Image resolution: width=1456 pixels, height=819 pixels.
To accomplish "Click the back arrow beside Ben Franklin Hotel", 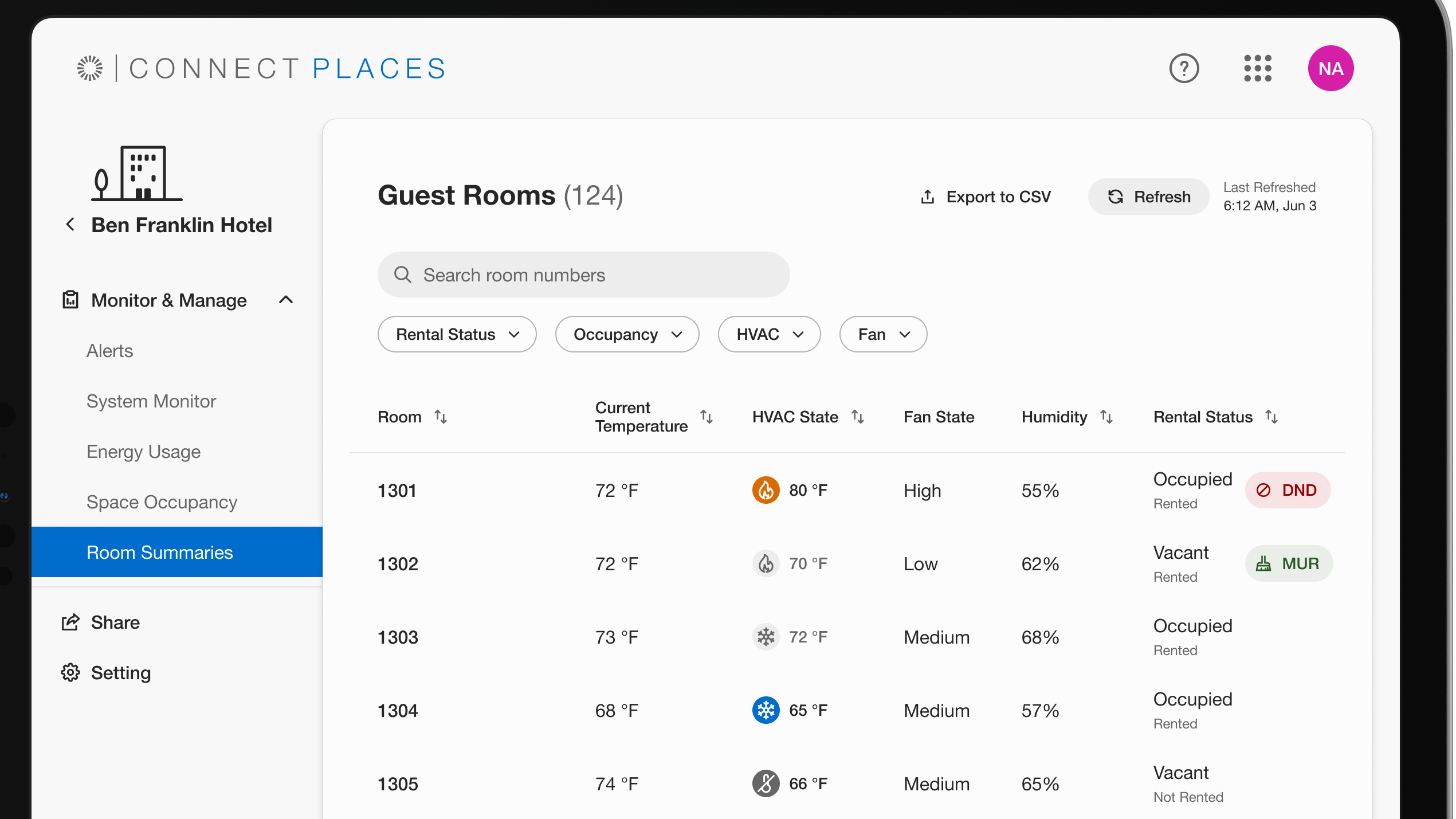I will [x=70, y=225].
